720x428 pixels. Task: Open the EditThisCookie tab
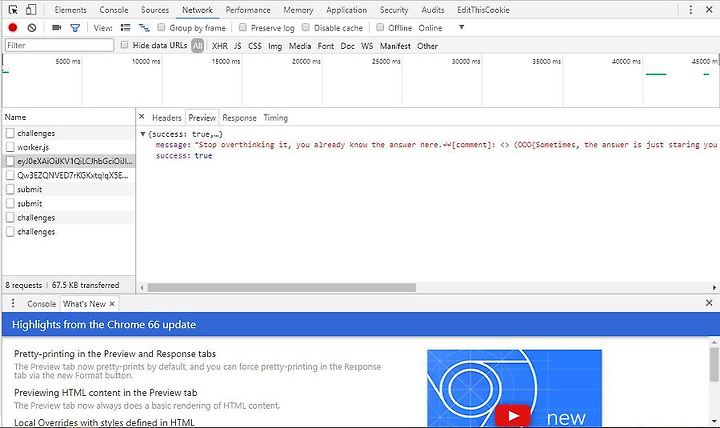484,10
